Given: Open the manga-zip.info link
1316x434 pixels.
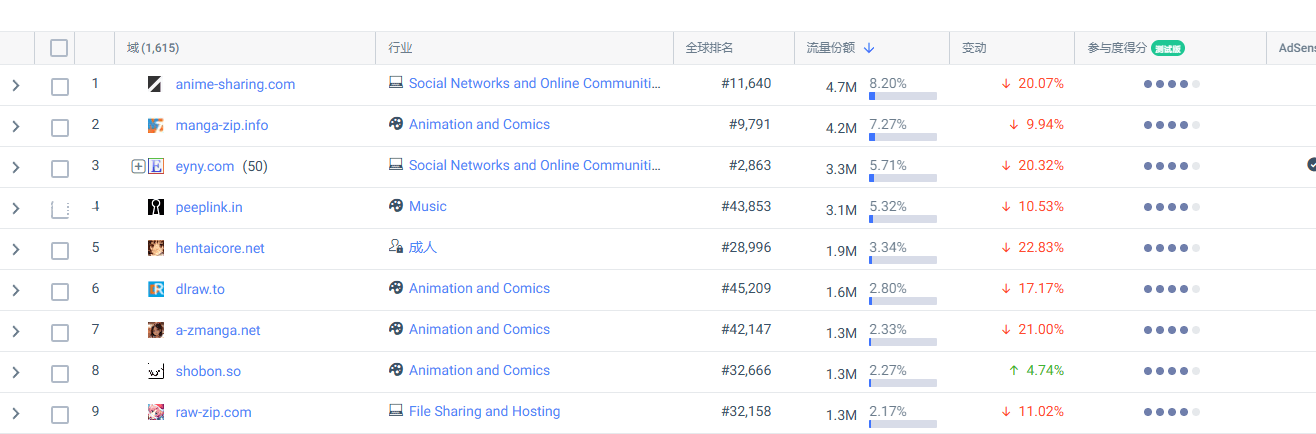Looking at the screenshot, I should coord(222,125).
